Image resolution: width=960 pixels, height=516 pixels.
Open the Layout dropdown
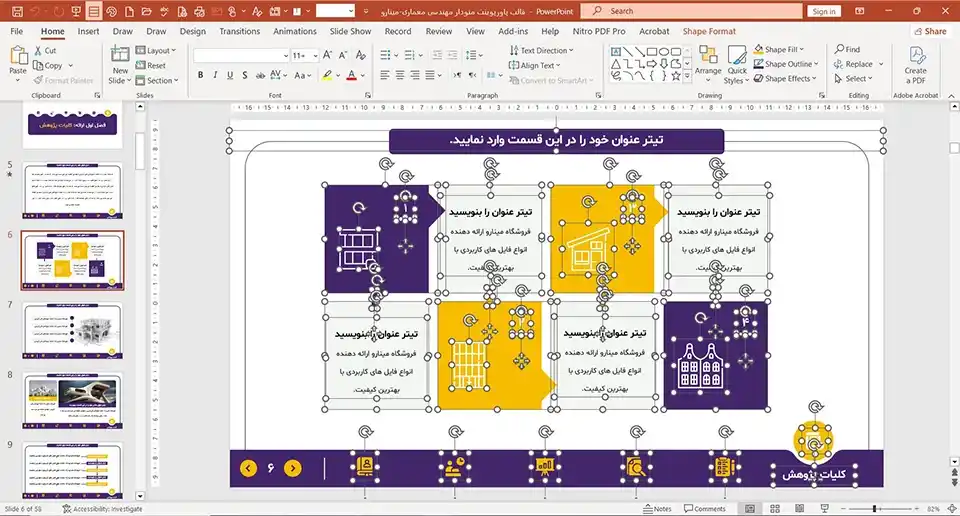(157, 50)
